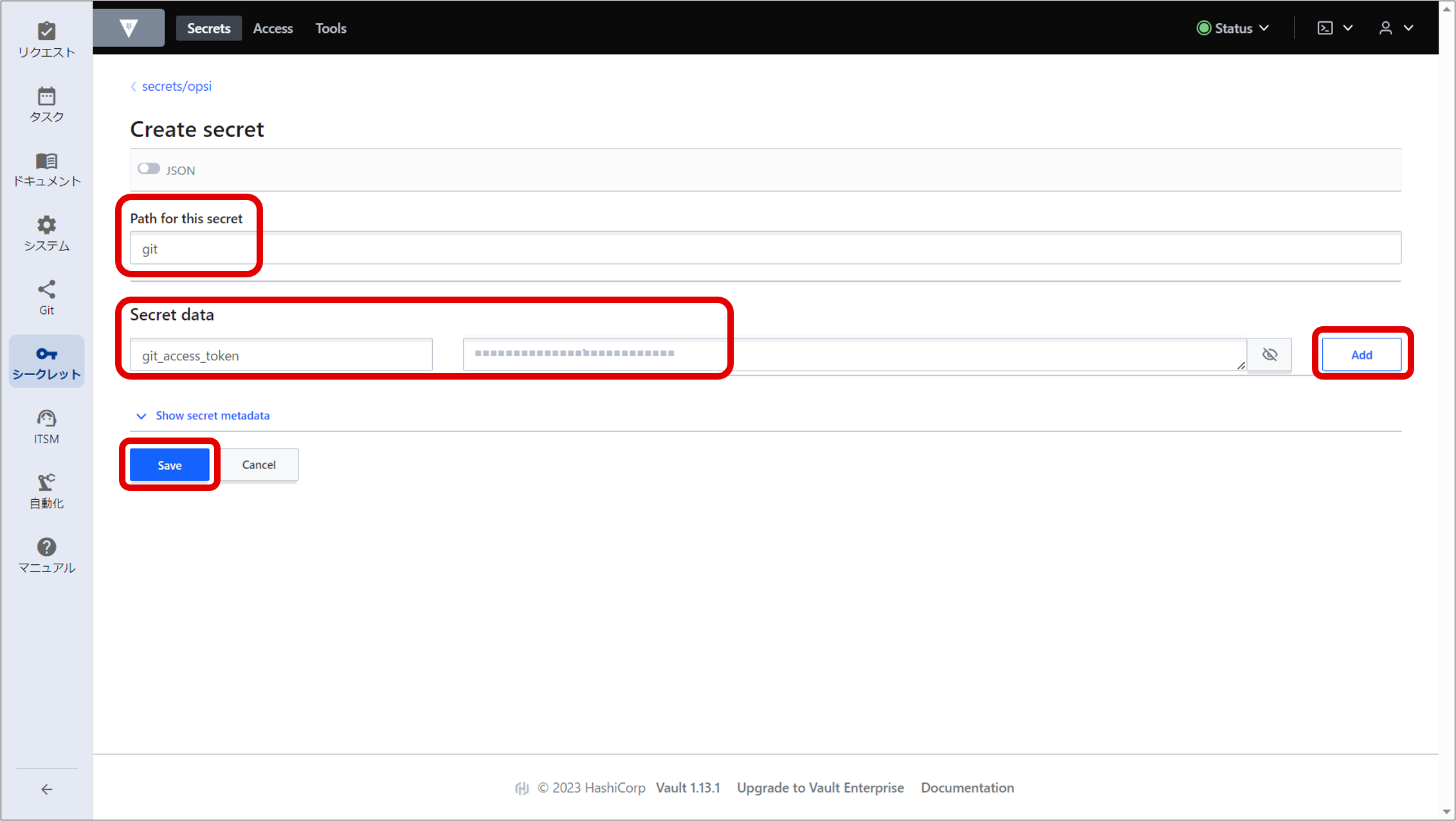1456x821 pixels.
Task: Open マニュアル via the question mark icon
Action: click(46, 553)
